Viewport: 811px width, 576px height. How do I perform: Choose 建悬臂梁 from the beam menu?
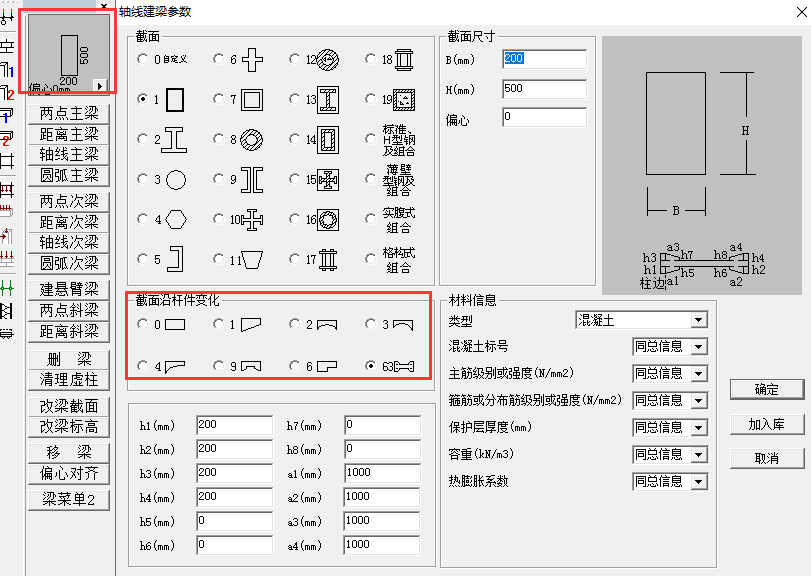click(69, 289)
